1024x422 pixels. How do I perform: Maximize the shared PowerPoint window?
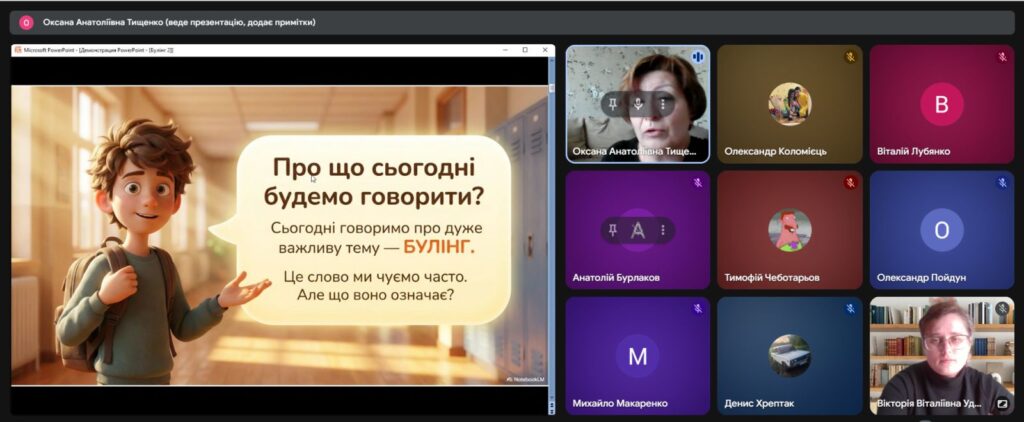tap(525, 50)
